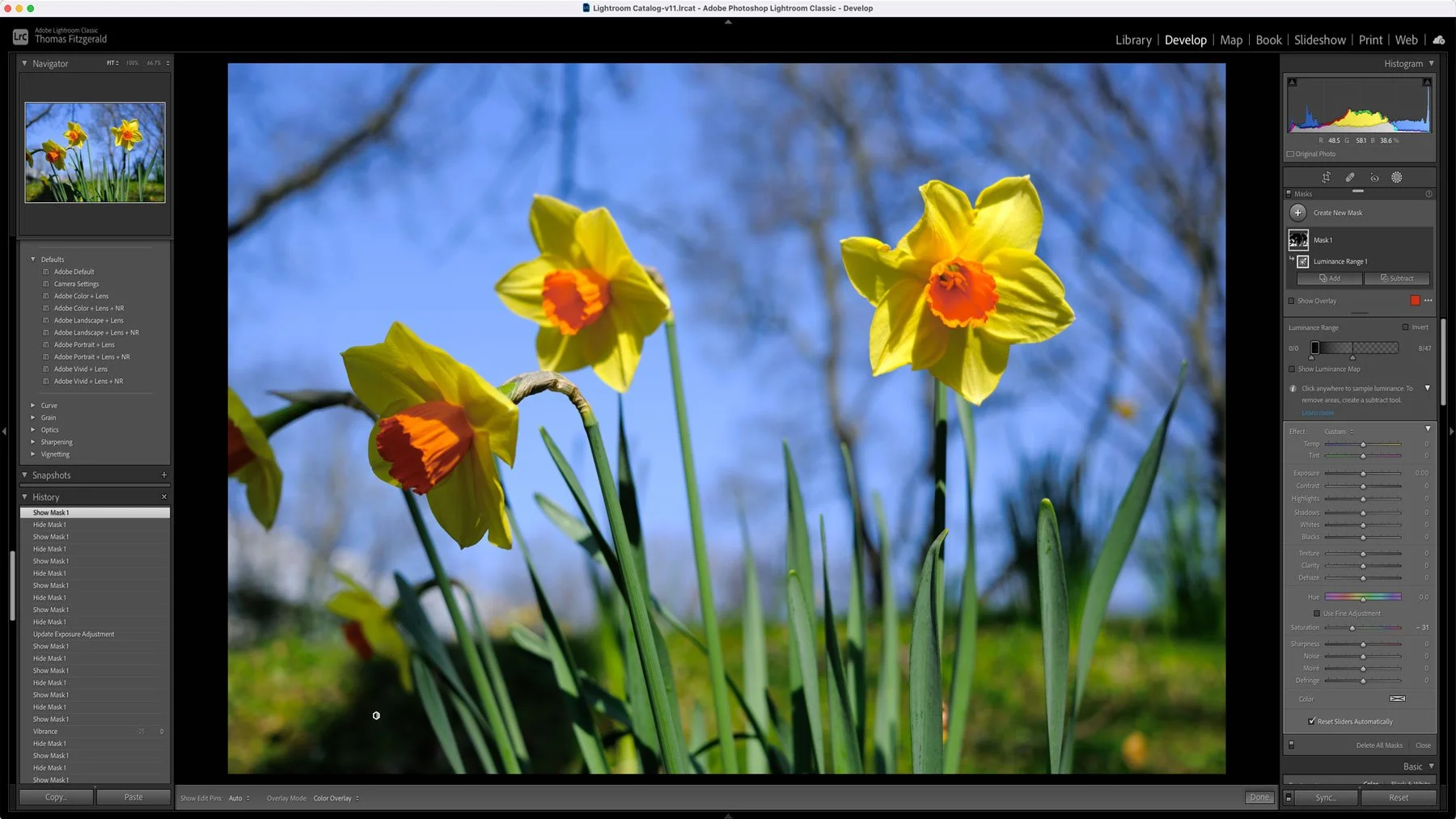Click the Lightroom cloud sync icon
Screen dimensions: 1456x819
point(1439,40)
